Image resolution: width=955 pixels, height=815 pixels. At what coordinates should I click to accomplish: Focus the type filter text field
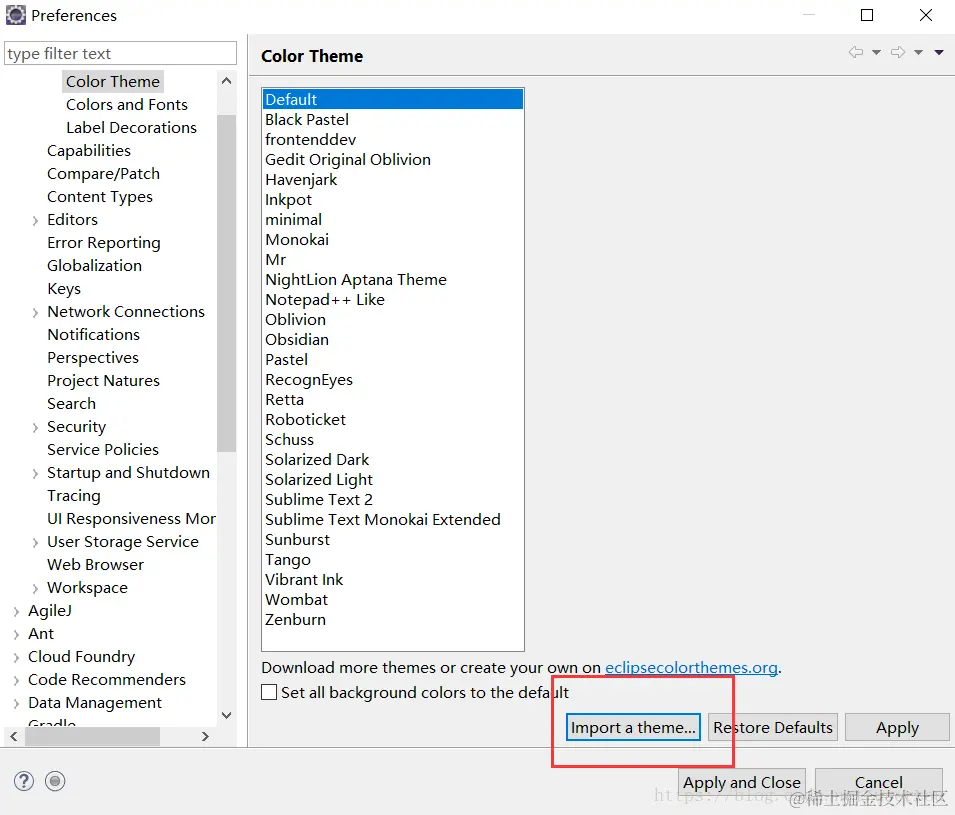click(120, 53)
